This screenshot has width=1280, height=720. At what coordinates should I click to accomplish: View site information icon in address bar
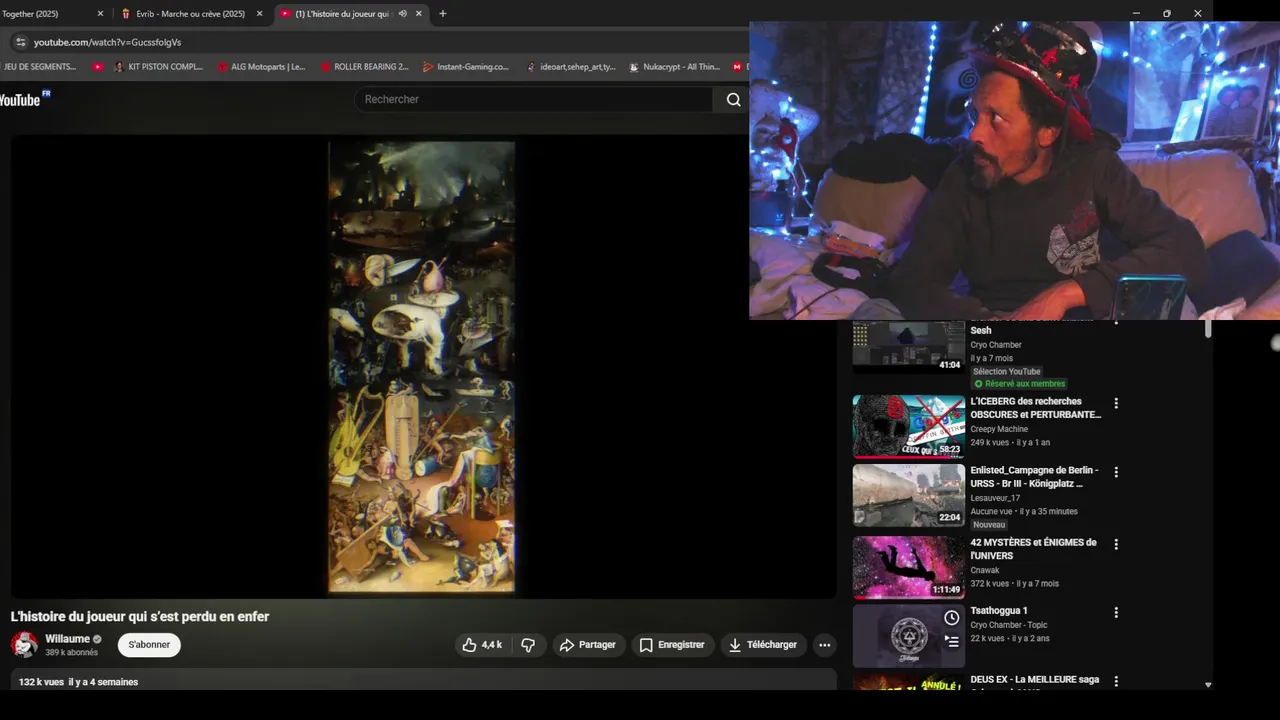pos(20,42)
